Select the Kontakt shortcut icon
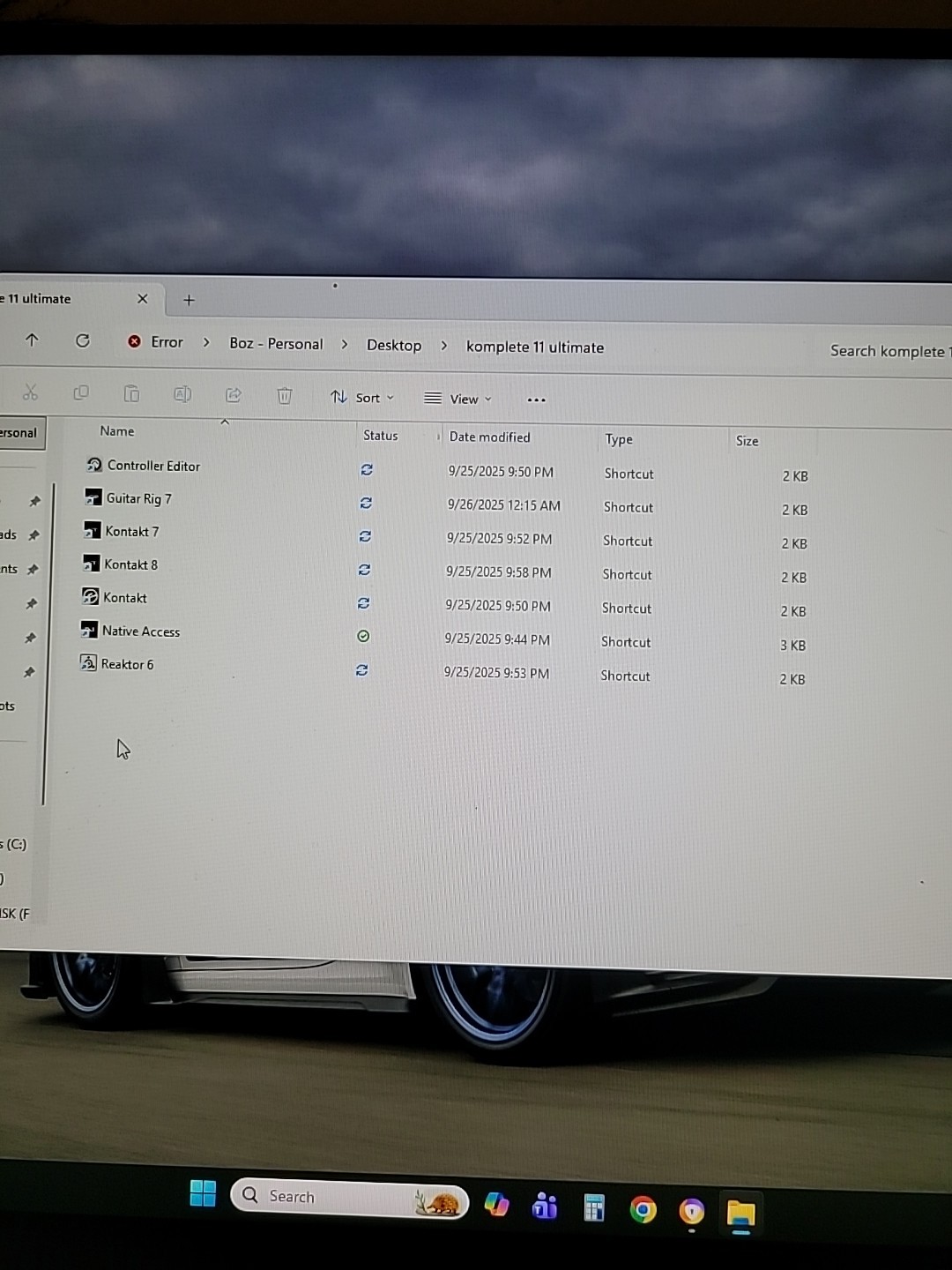 90,597
